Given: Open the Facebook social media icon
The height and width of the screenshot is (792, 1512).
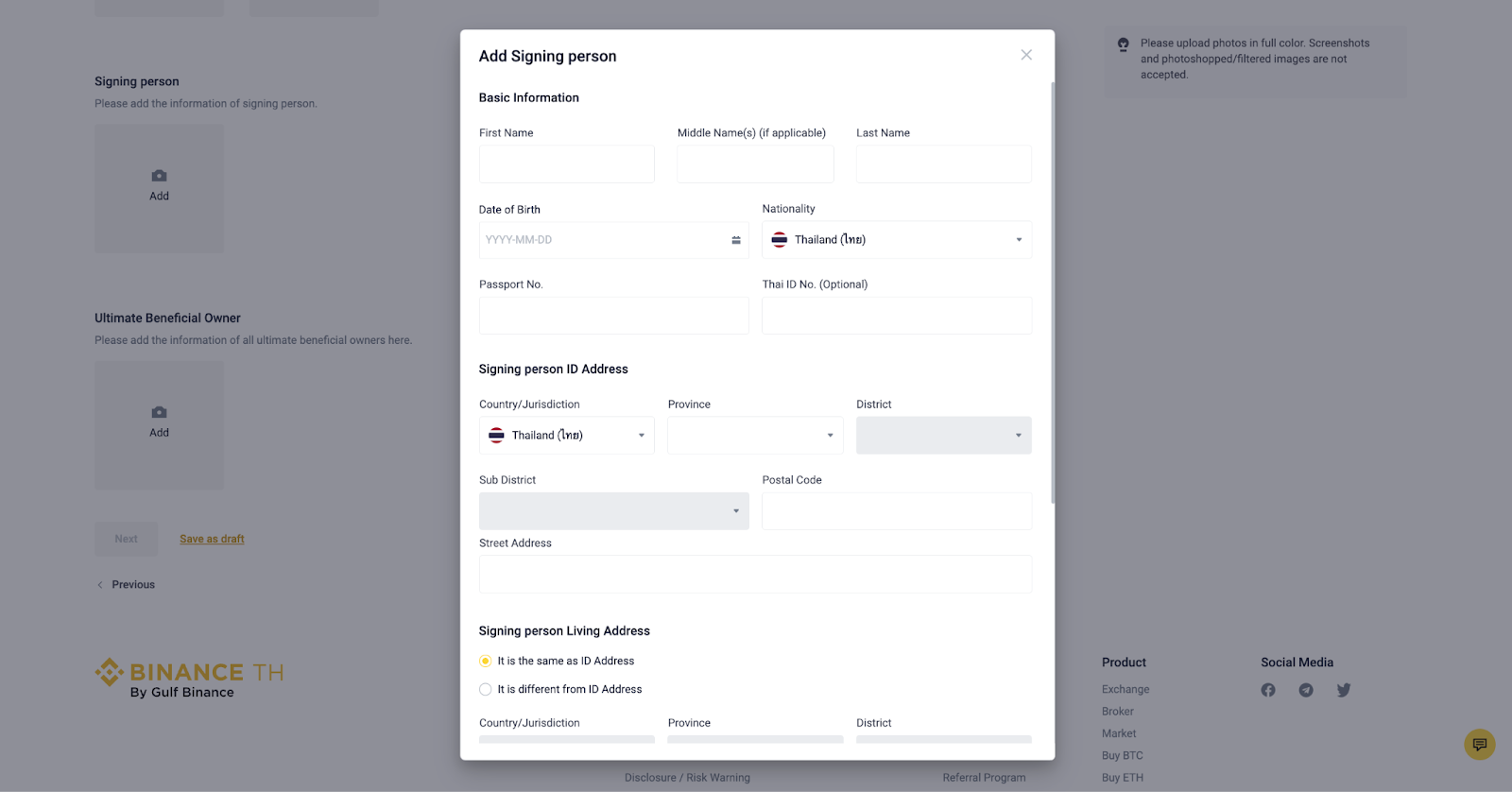Looking at the screenshot, I should (1268, 690).
